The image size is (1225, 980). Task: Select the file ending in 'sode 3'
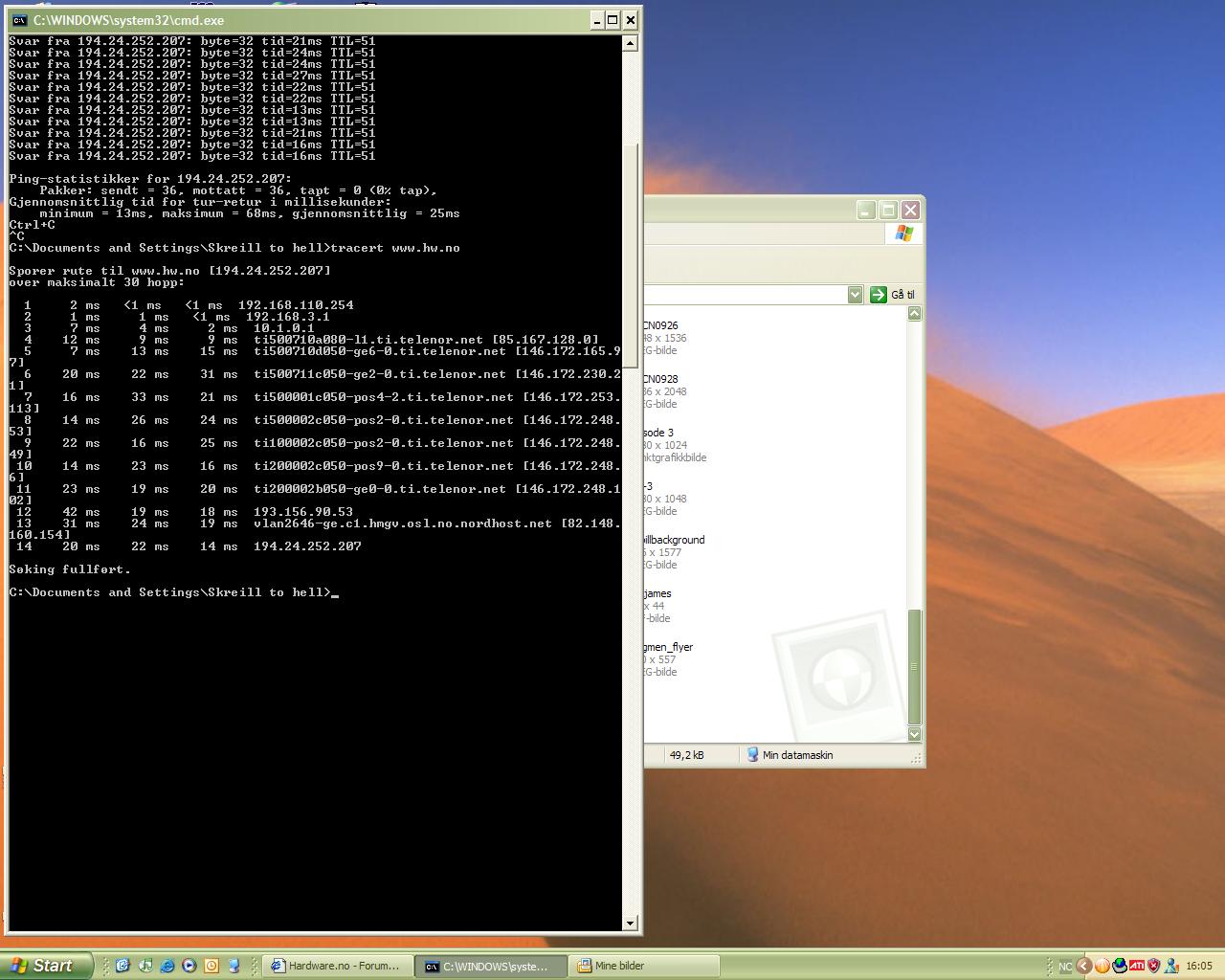[676, 445]
